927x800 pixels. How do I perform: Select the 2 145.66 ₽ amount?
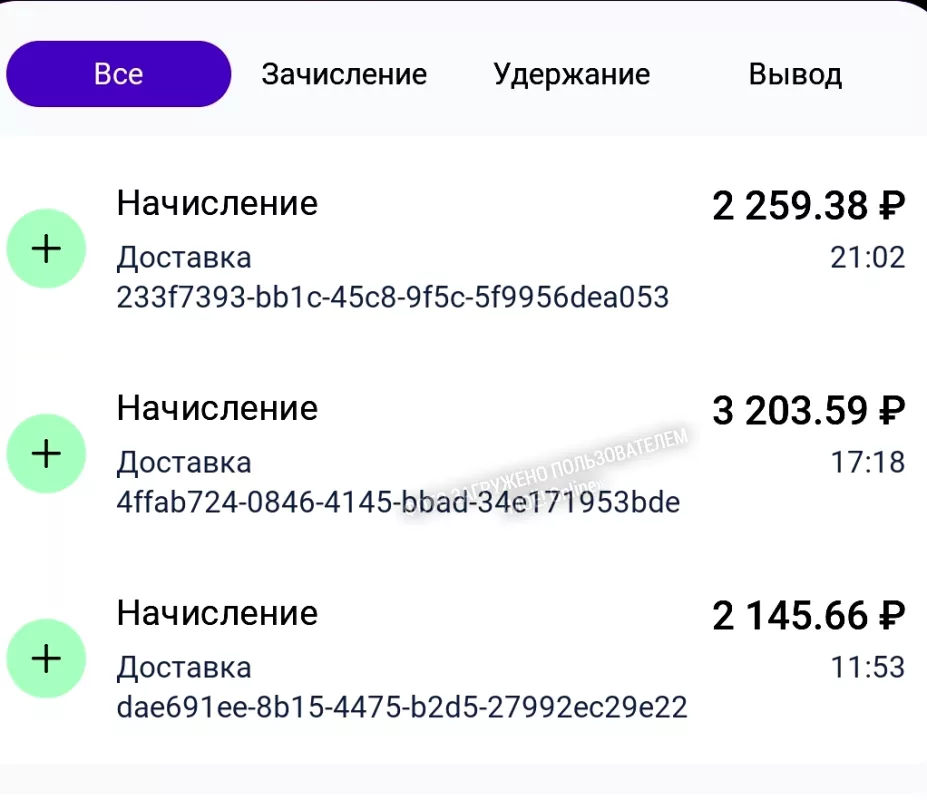tap(808, 616)
